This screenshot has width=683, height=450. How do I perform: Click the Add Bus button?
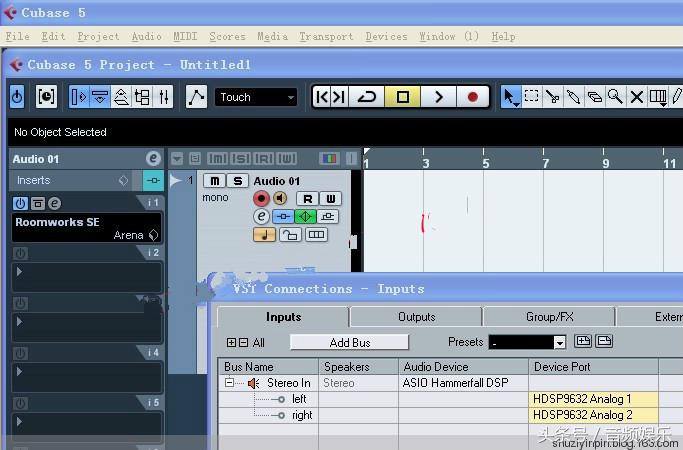click(350, 342)
